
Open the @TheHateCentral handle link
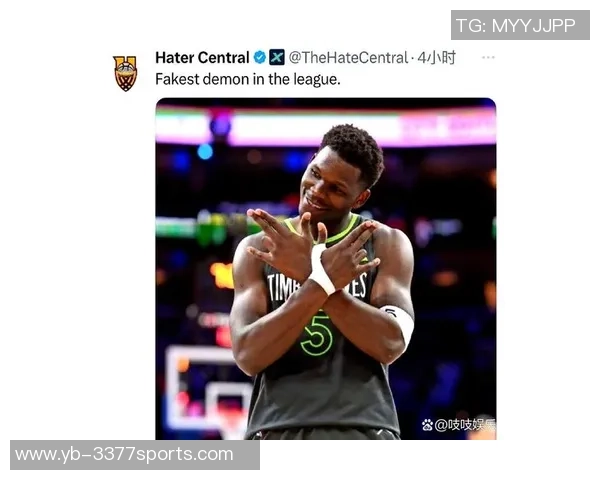pos(348,58)
